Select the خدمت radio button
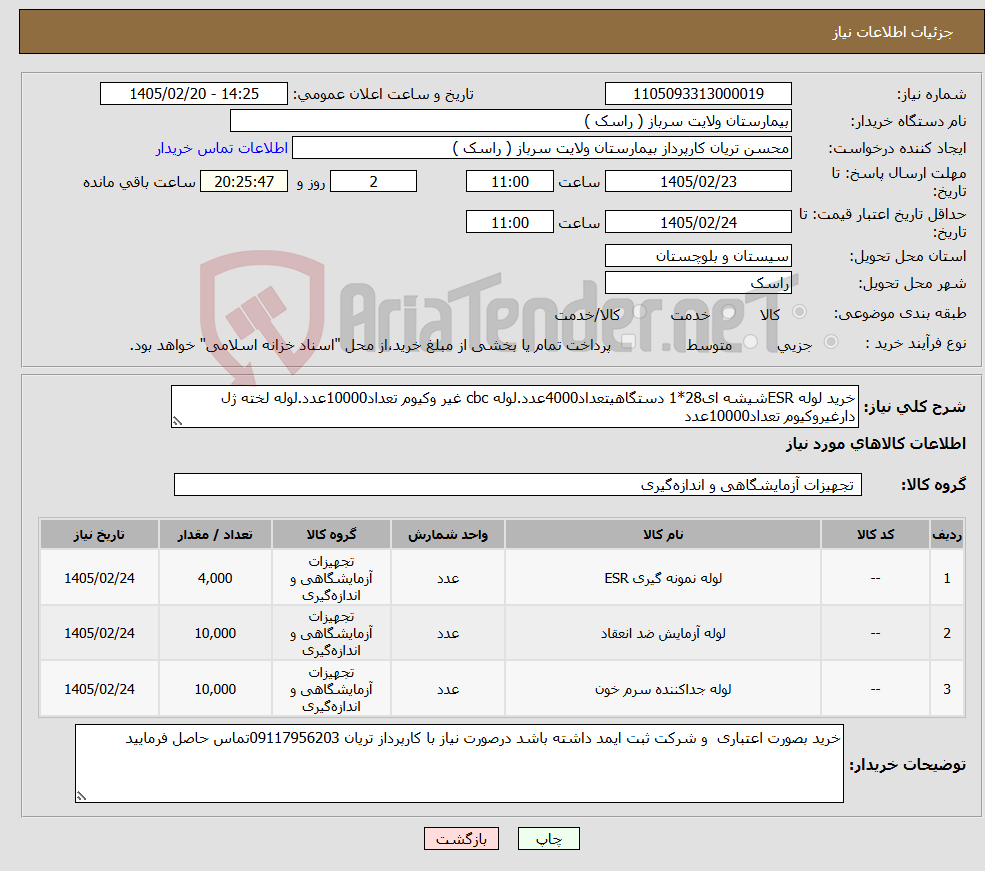Screen dimensions: 985x871 click(729, 312)
